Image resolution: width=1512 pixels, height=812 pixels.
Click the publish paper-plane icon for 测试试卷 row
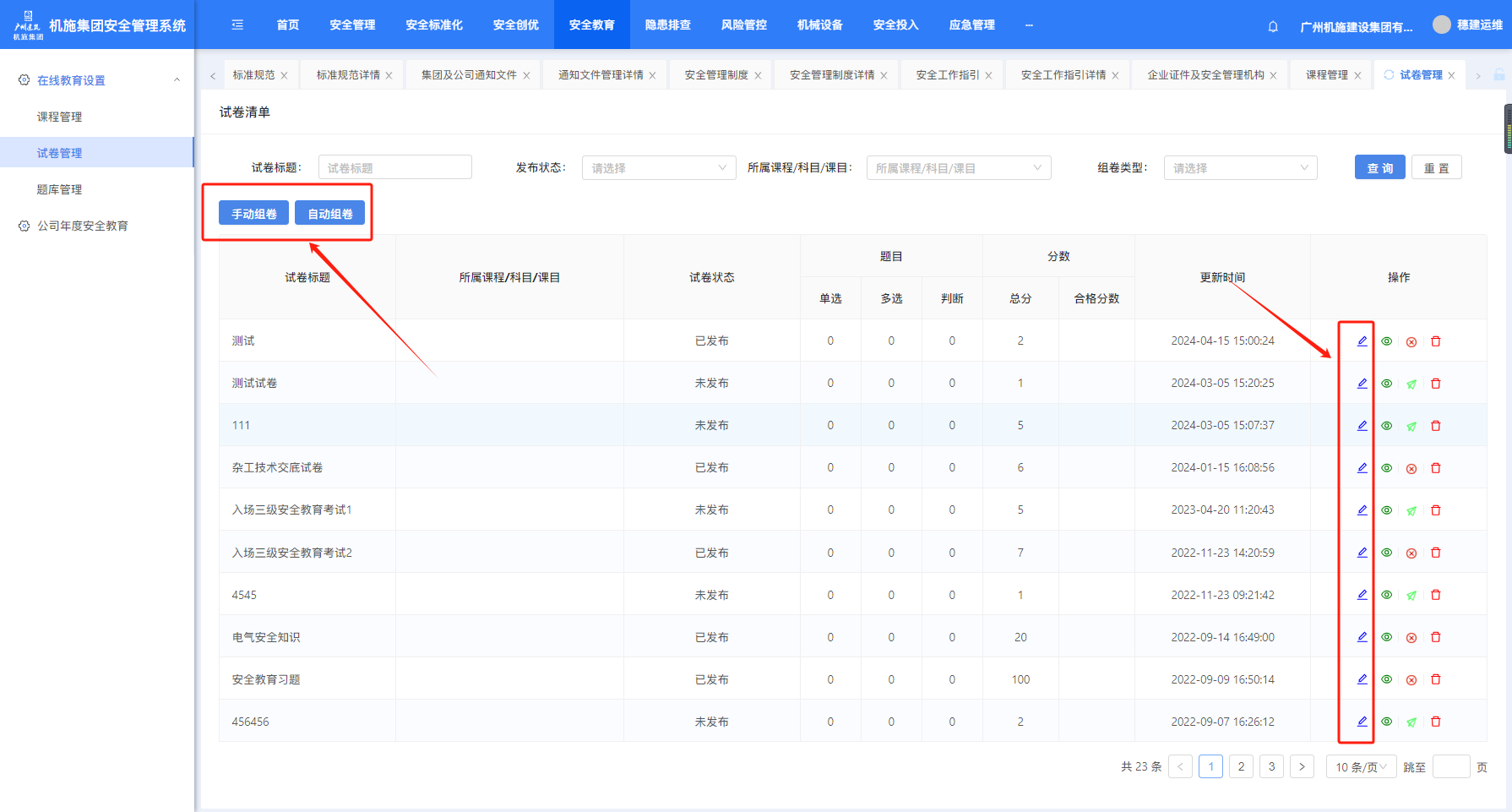coord(1411,384)
